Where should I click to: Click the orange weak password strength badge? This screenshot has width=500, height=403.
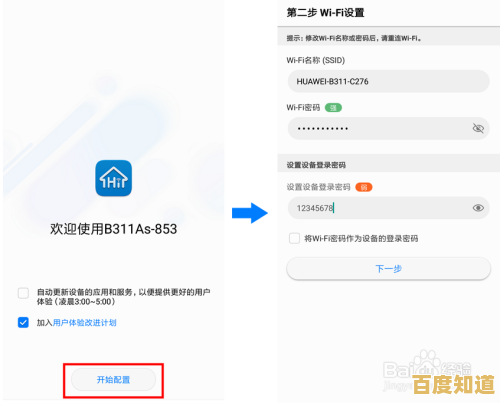(364, 187)
